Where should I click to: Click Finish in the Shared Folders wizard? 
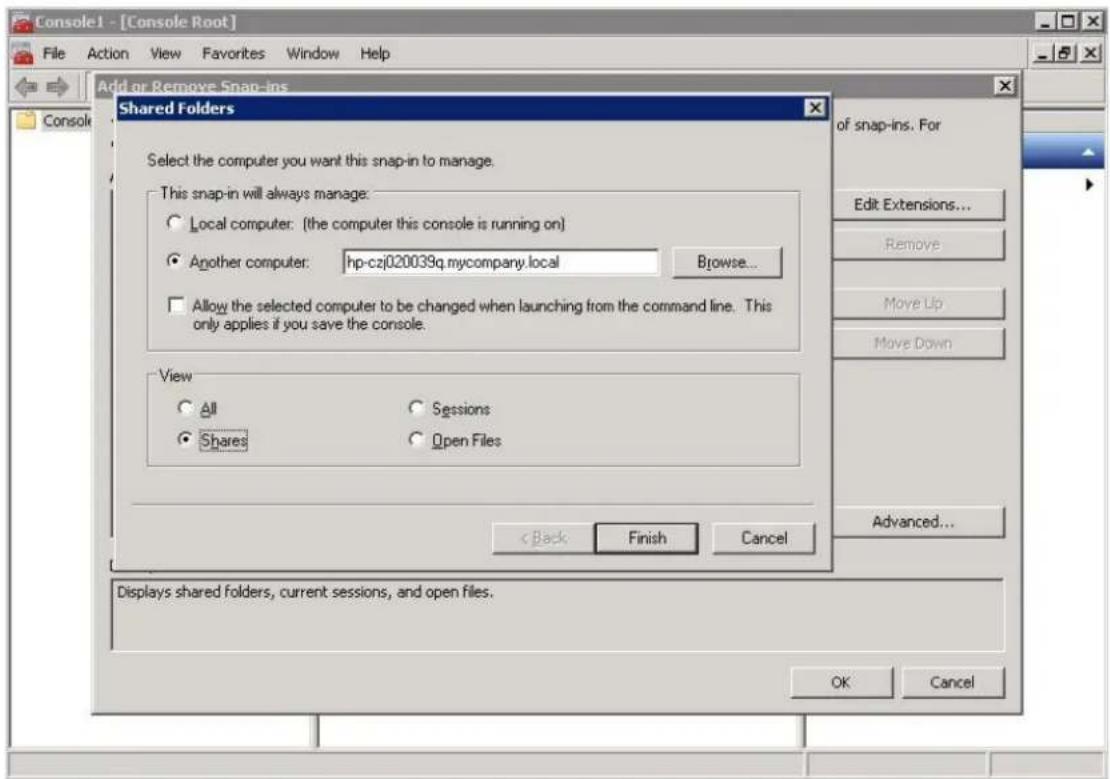647,538
